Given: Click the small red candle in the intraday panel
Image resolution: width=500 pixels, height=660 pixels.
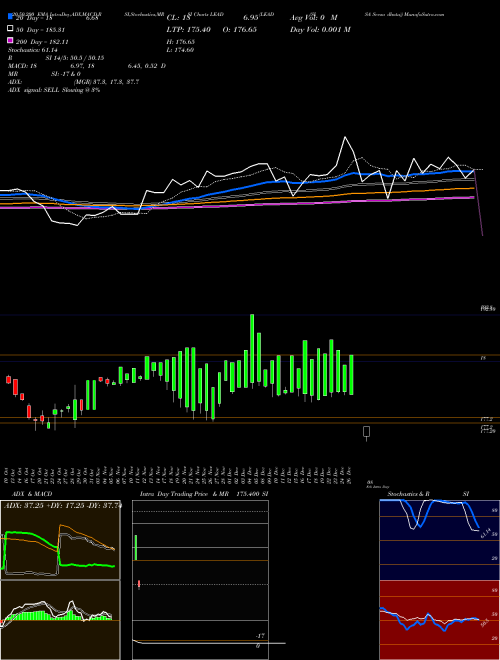Looking at the screenshot, I should (x=139, y=584).
